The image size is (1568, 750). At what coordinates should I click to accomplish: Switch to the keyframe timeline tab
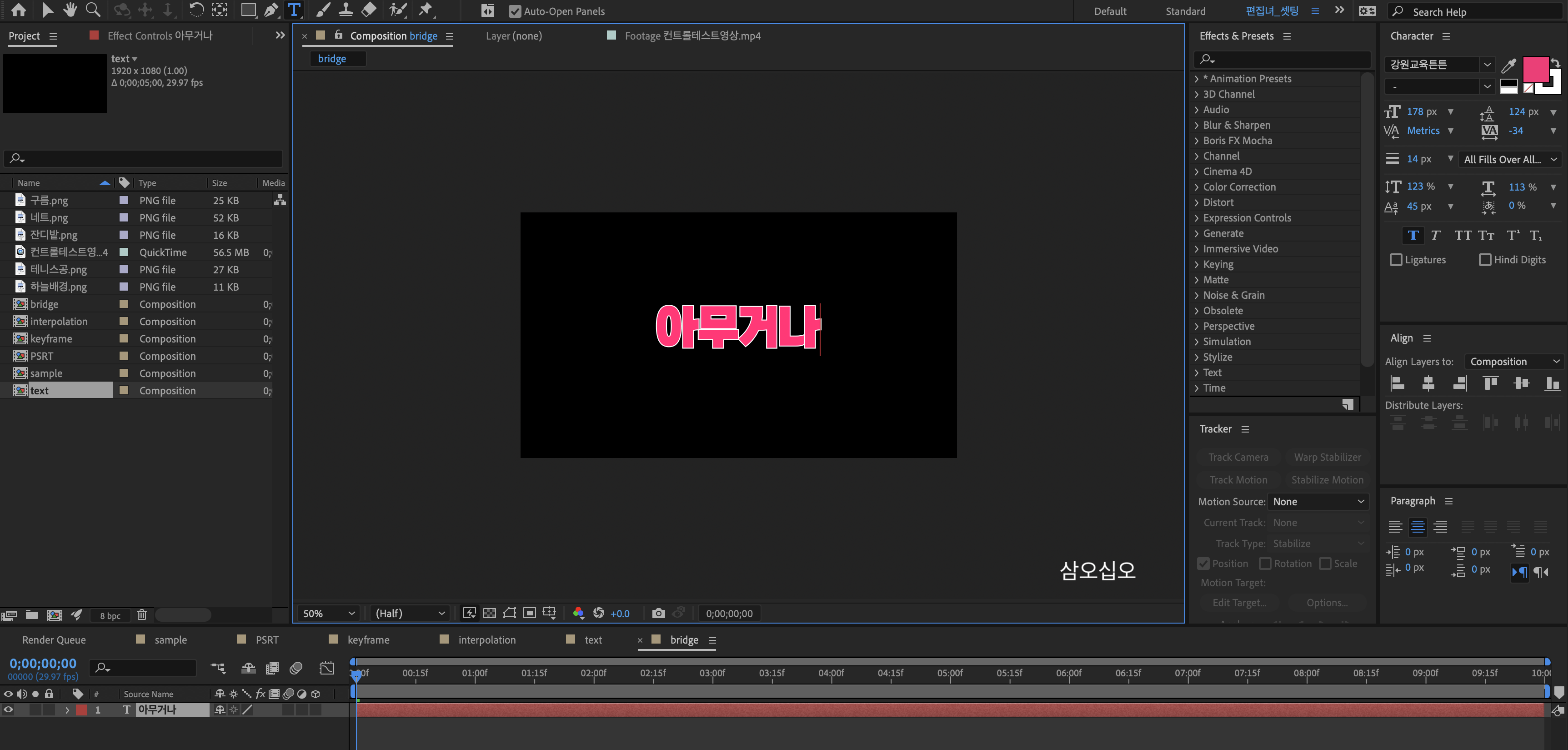coord(368,640)
